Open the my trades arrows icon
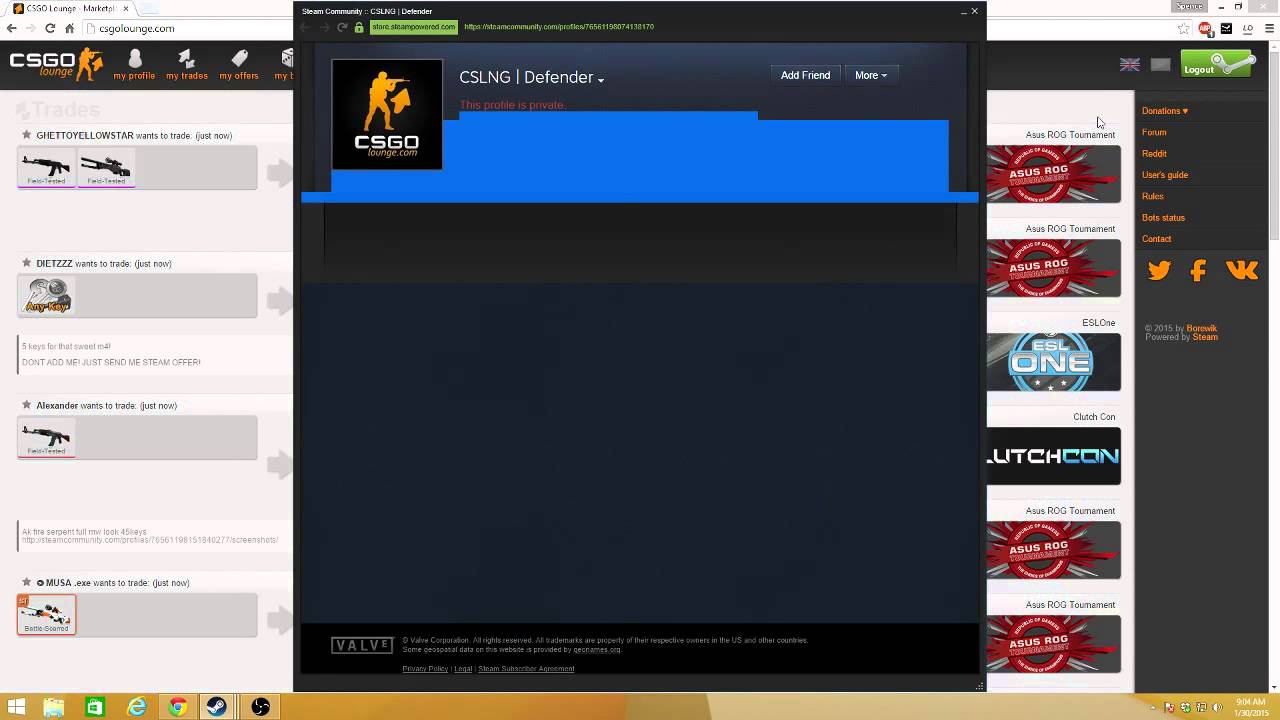 tap(186, 59)
